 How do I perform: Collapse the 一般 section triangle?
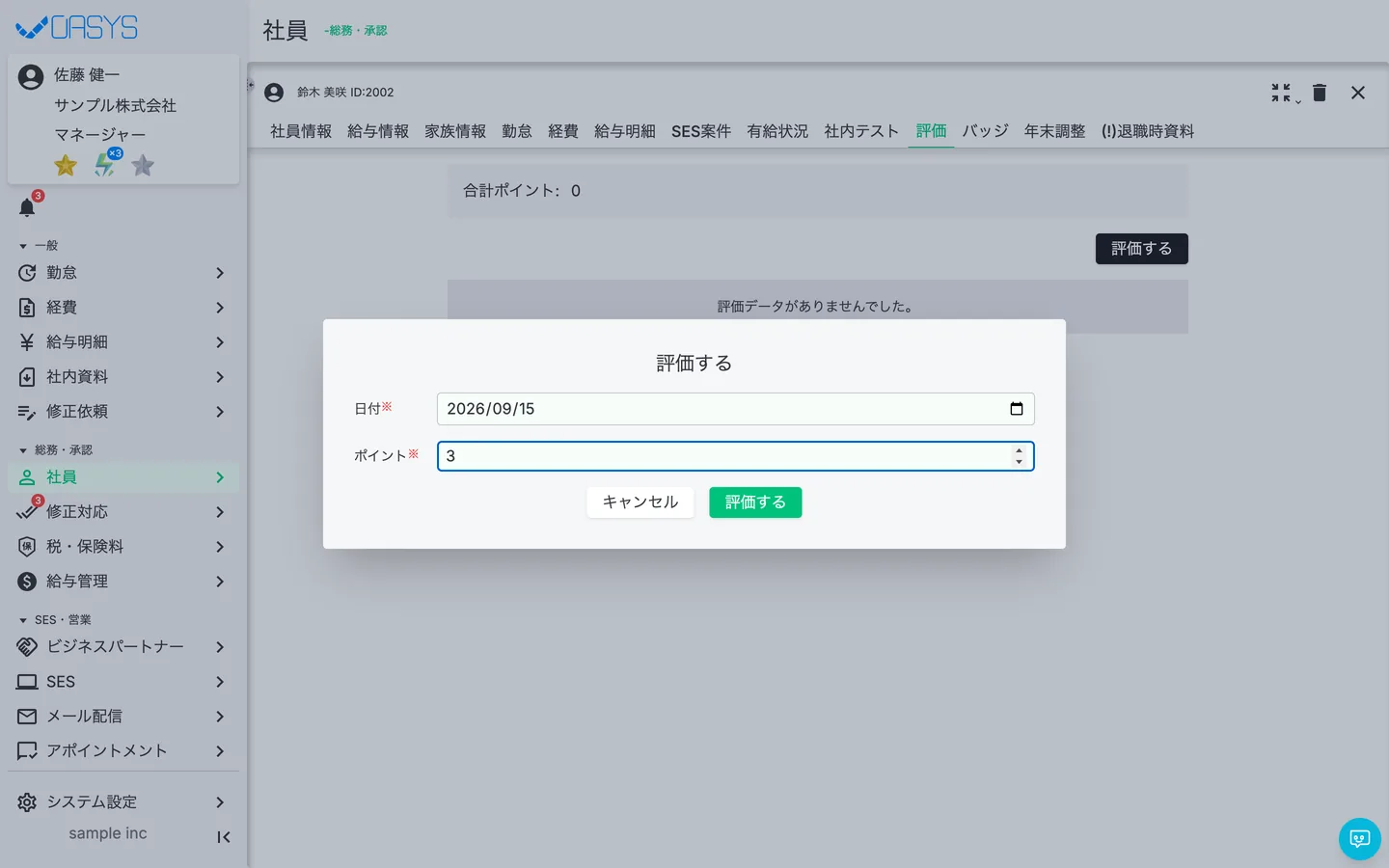(23, 246)
